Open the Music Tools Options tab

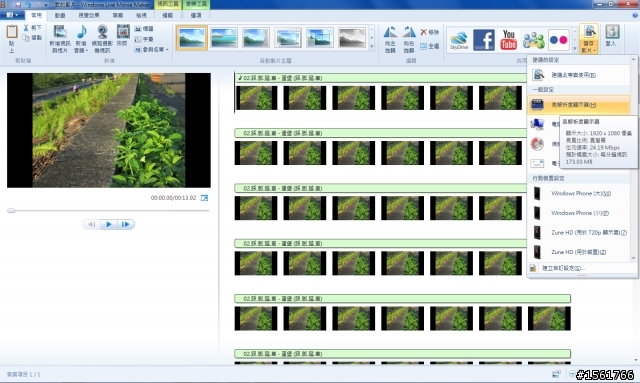(x=196, y=15)
